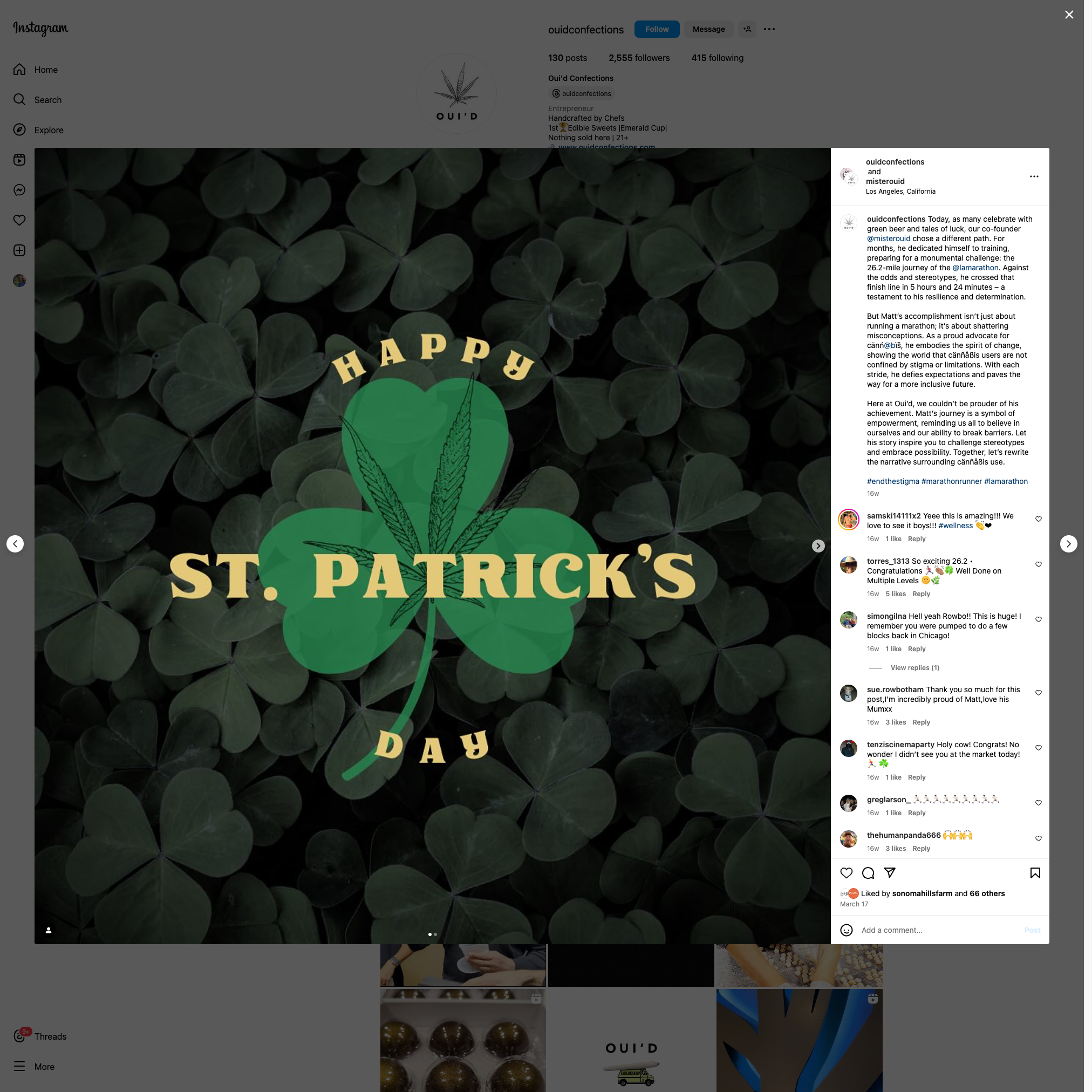Like thehumanpanda666's comment
The width and height of the screenshot is (1092, 1092).
pos(1038,838)
